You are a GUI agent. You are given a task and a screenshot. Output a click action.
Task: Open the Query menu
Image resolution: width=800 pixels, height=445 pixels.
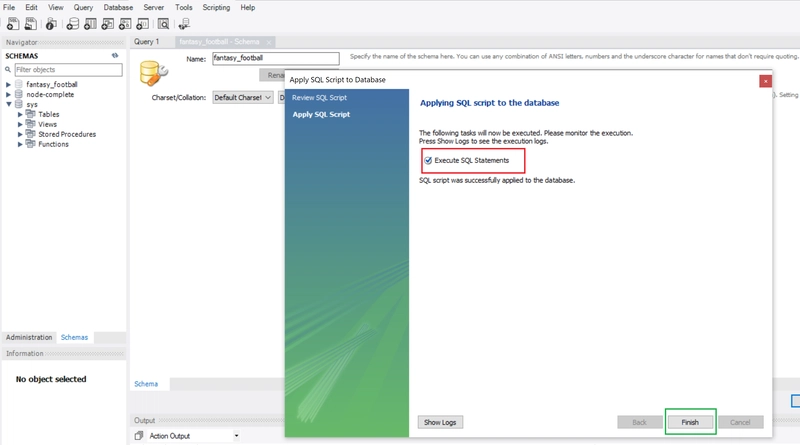pos(83,8)
